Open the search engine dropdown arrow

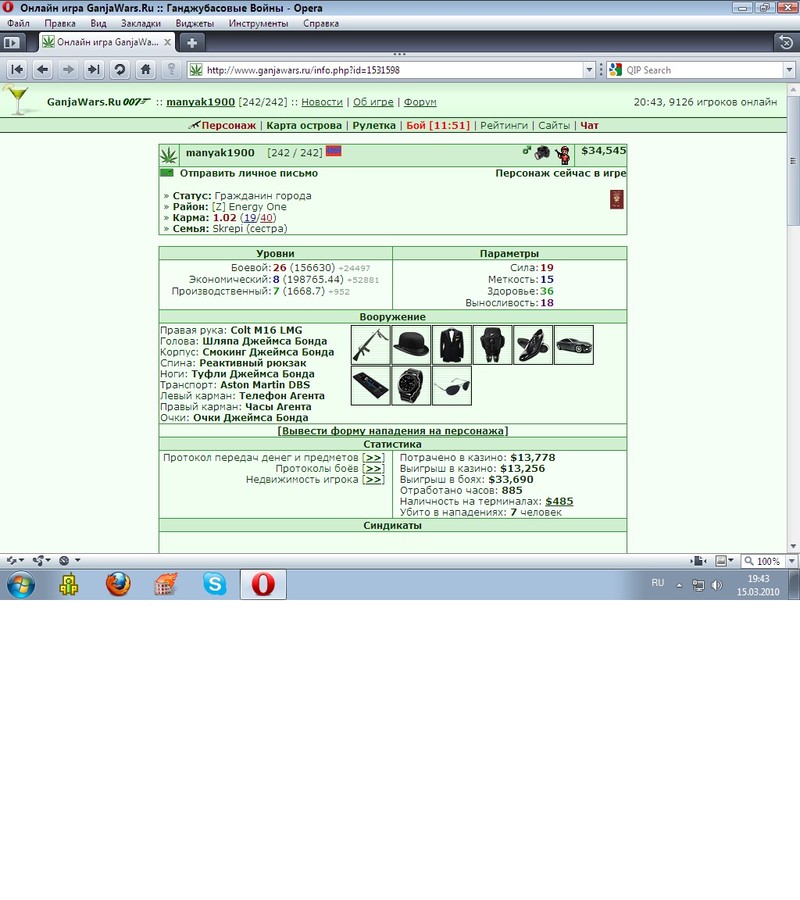(x=789, y=70)
